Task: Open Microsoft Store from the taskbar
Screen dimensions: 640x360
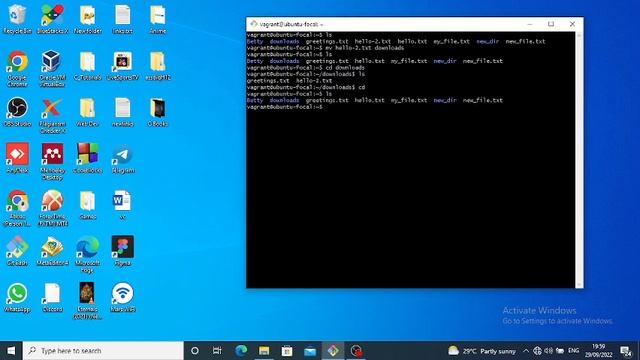Action: click(287, 351)
